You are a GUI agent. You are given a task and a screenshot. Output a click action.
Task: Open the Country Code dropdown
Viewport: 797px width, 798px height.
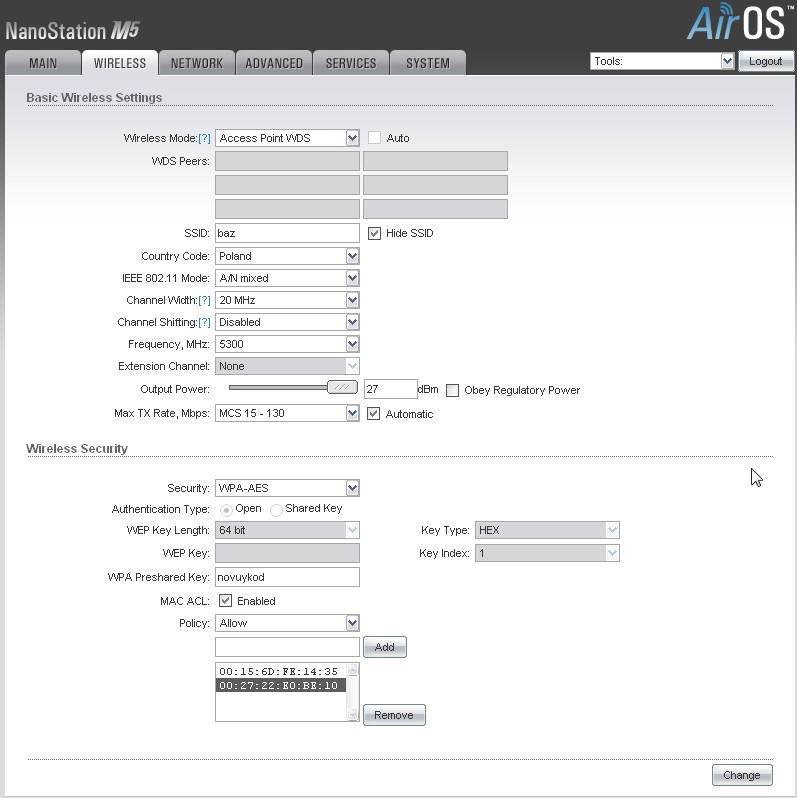tap(287, 256)
